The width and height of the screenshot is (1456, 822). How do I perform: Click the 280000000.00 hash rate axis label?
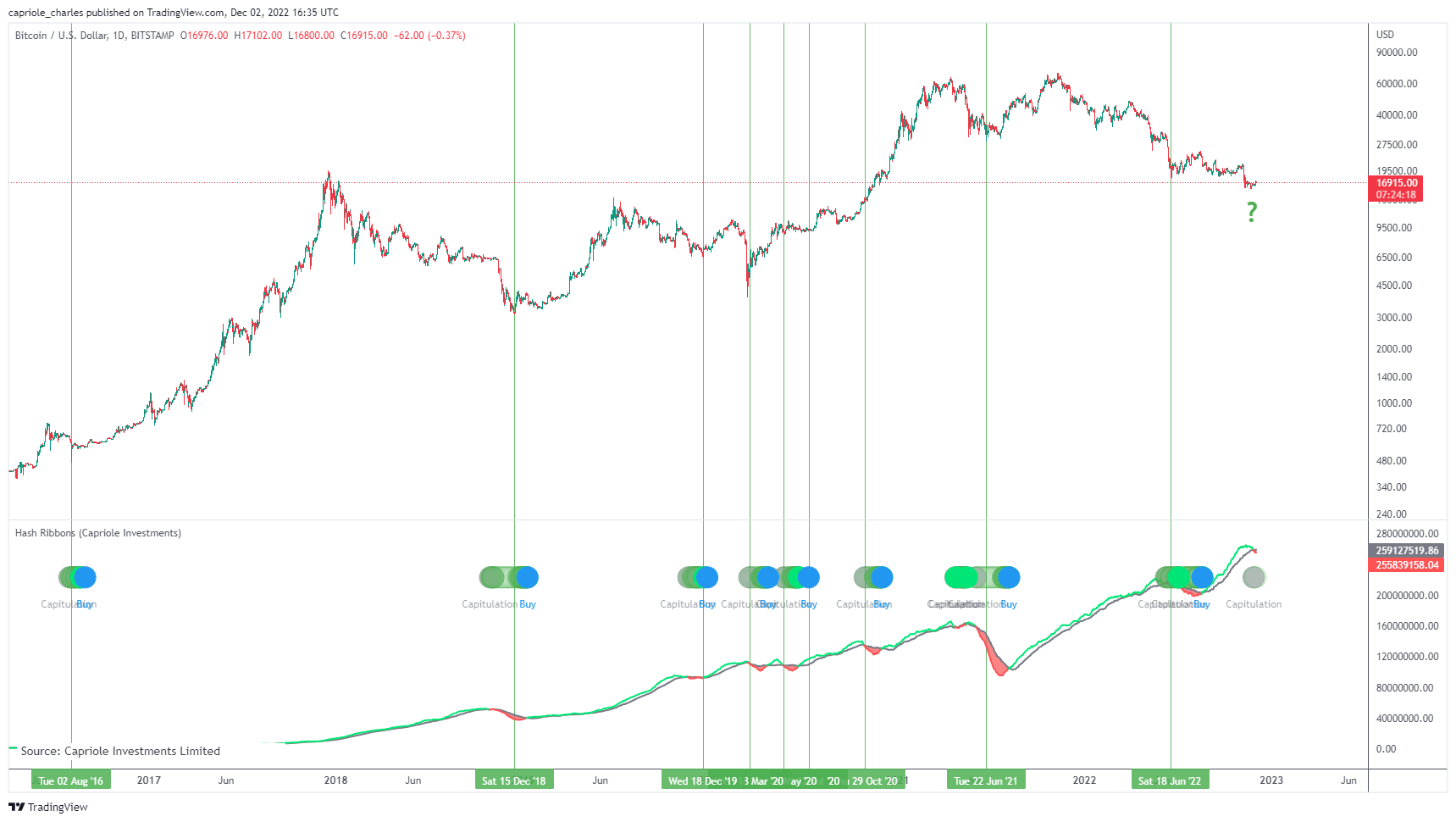tap(1407, 534)
